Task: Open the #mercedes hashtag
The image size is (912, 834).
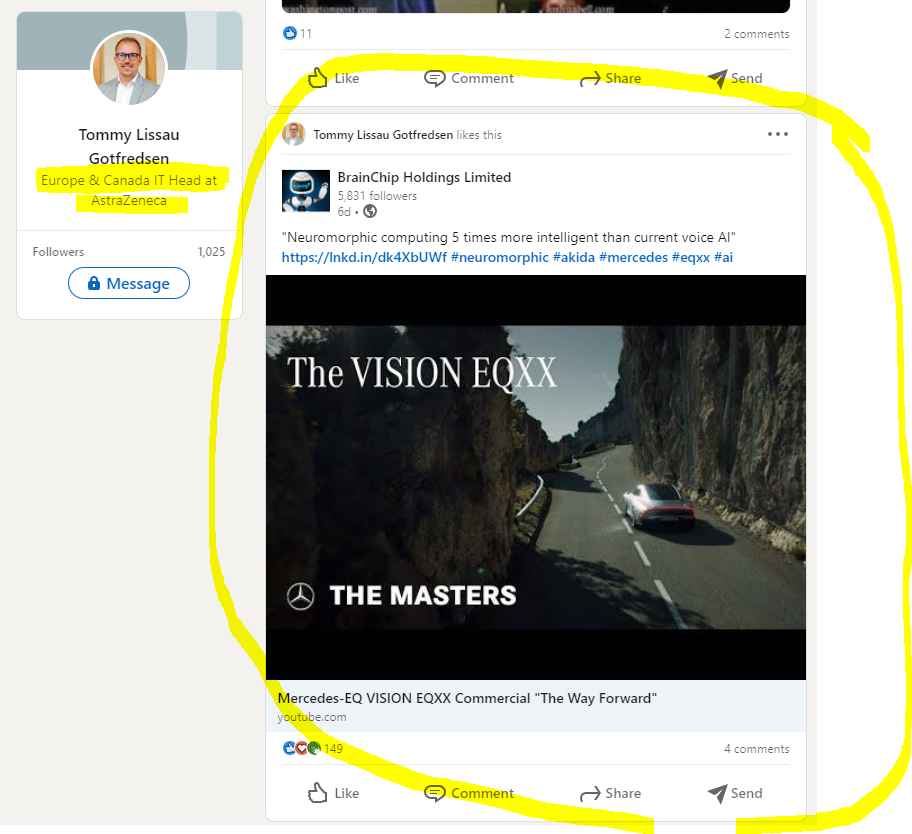Action: 633,257
